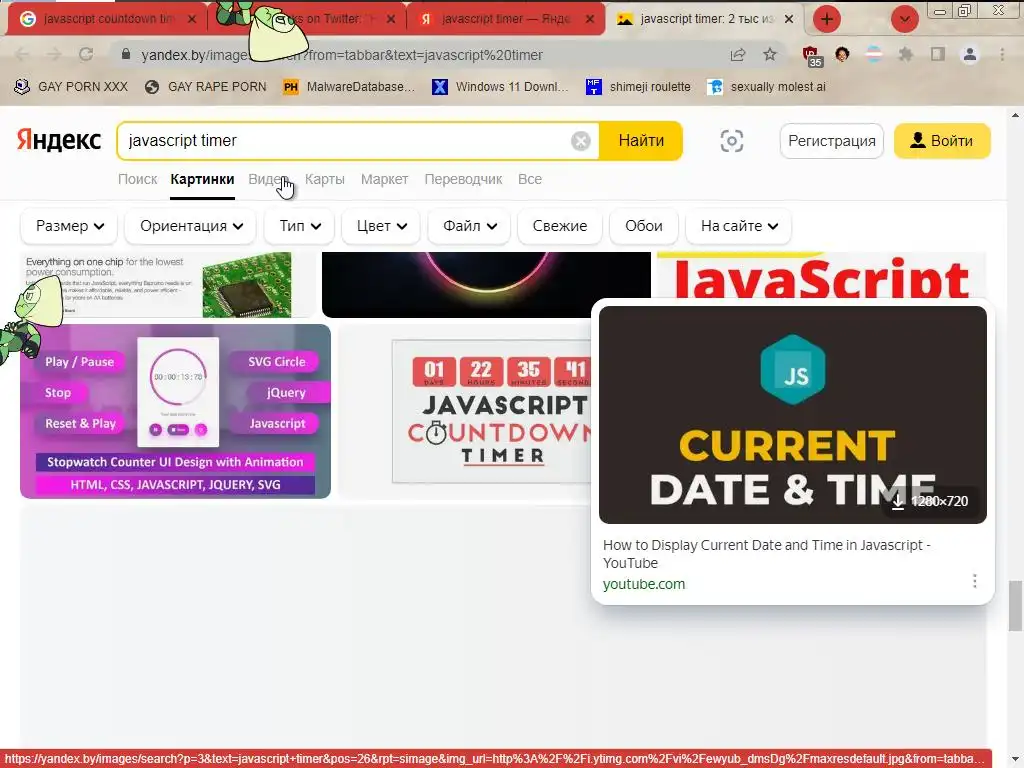Reload the current page
This screenshot has height=768, width=1024.
[86, 55]
